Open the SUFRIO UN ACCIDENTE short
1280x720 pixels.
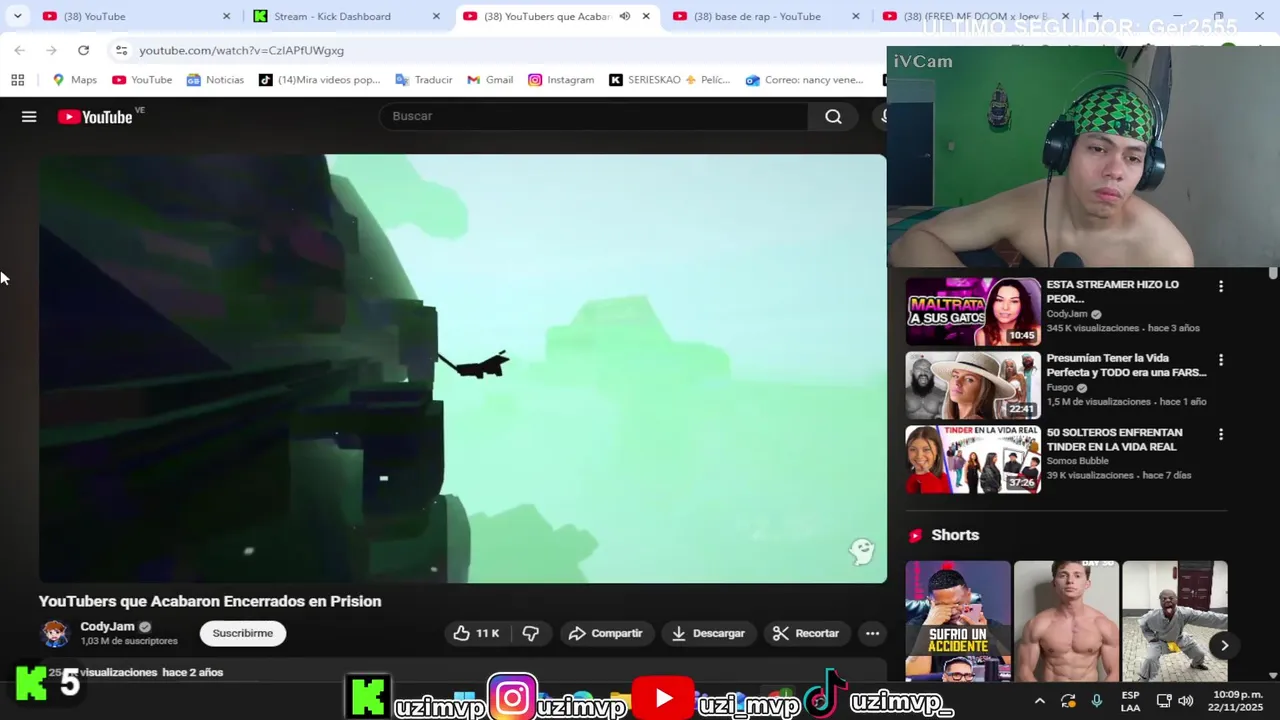[958, 621]
